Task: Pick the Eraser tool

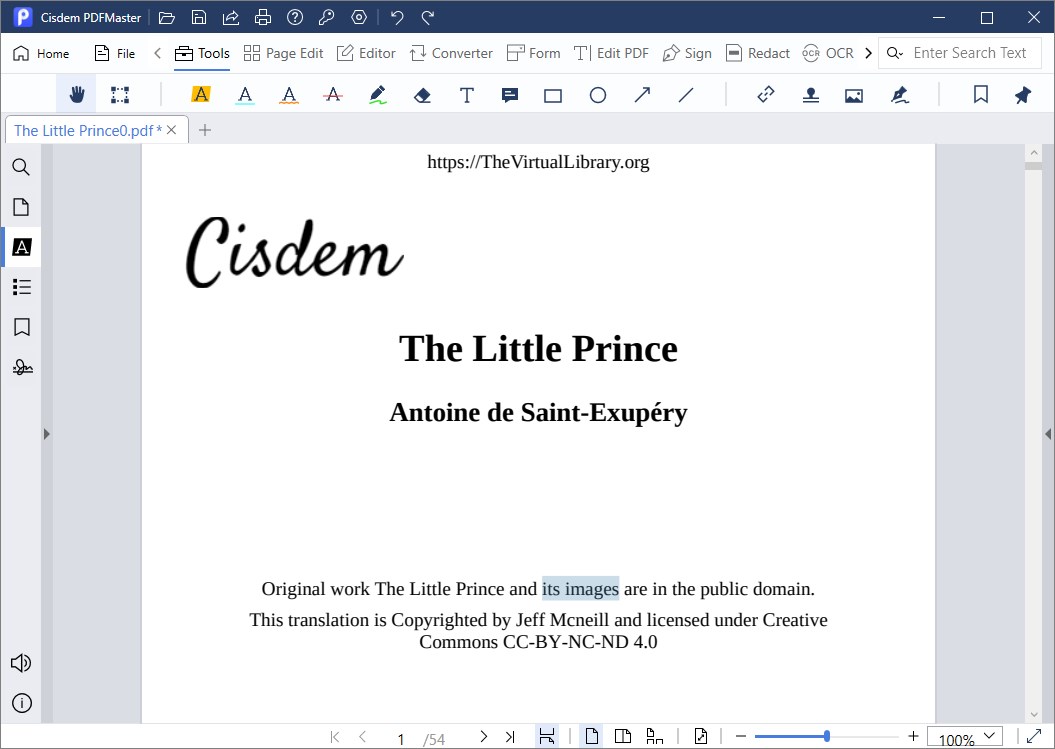Action: pos(422,95)
